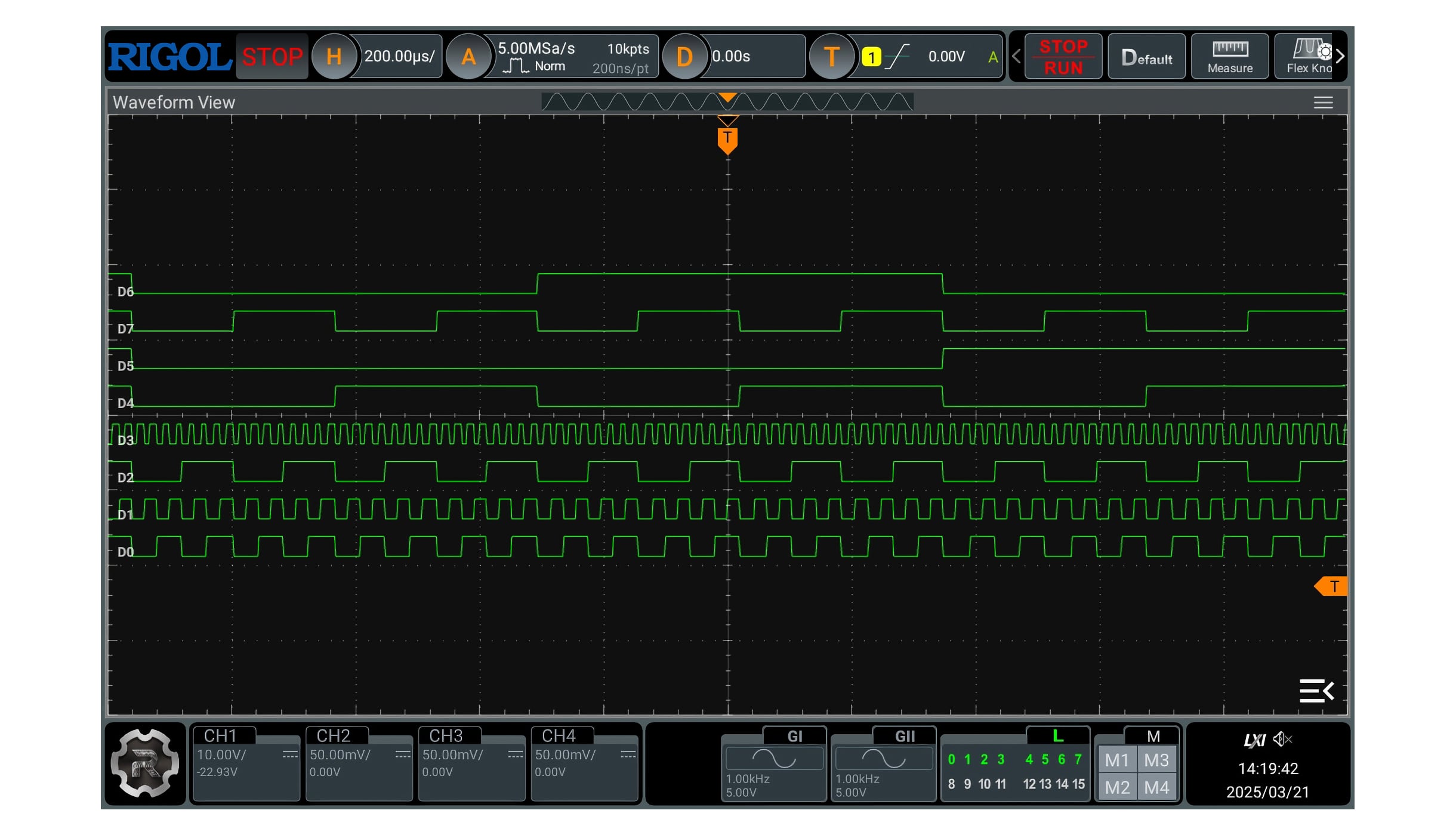The height and width of the screenshot is (835, 1456).
Task: Open the GI generator tab
Action: click(x=794, y=736)
